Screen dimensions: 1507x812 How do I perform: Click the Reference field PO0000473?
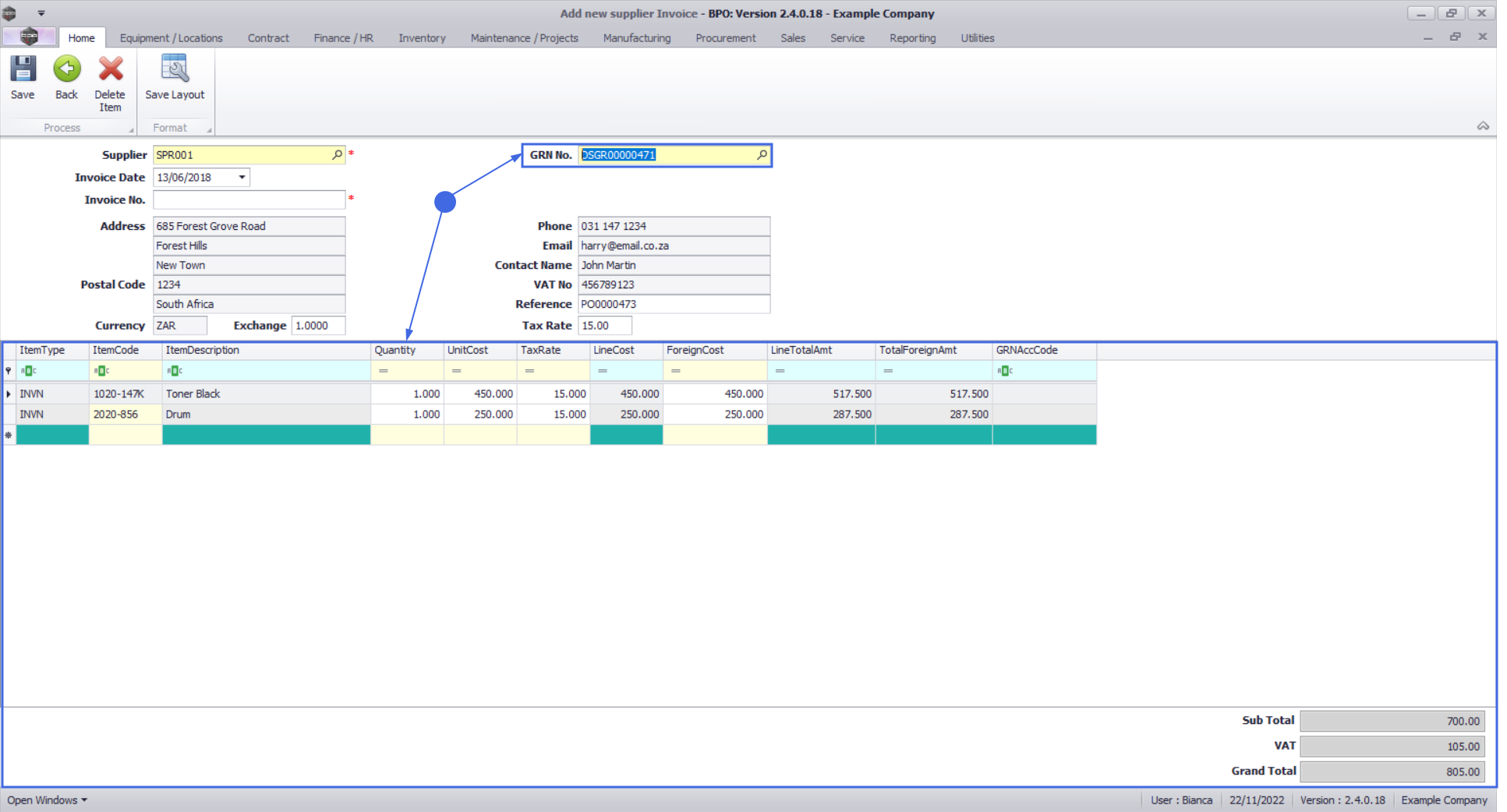coord(674,304)
